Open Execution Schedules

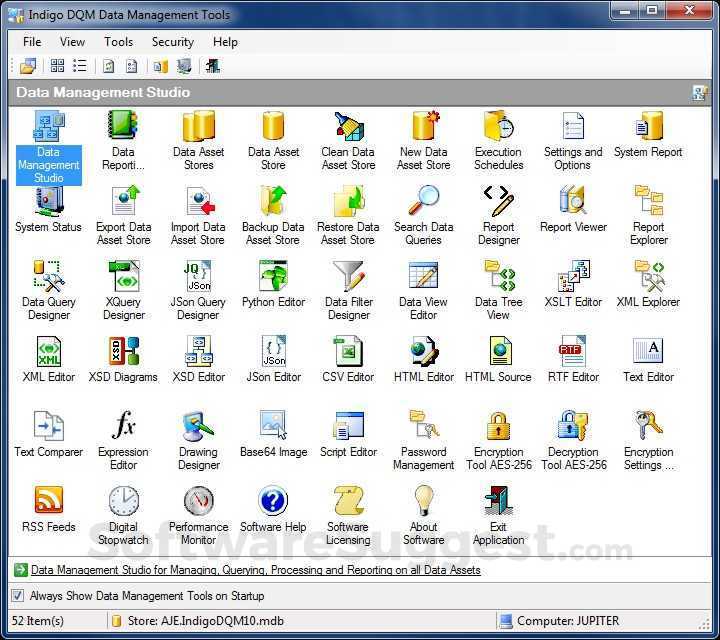pyautogui.click(x=499, y=140)
